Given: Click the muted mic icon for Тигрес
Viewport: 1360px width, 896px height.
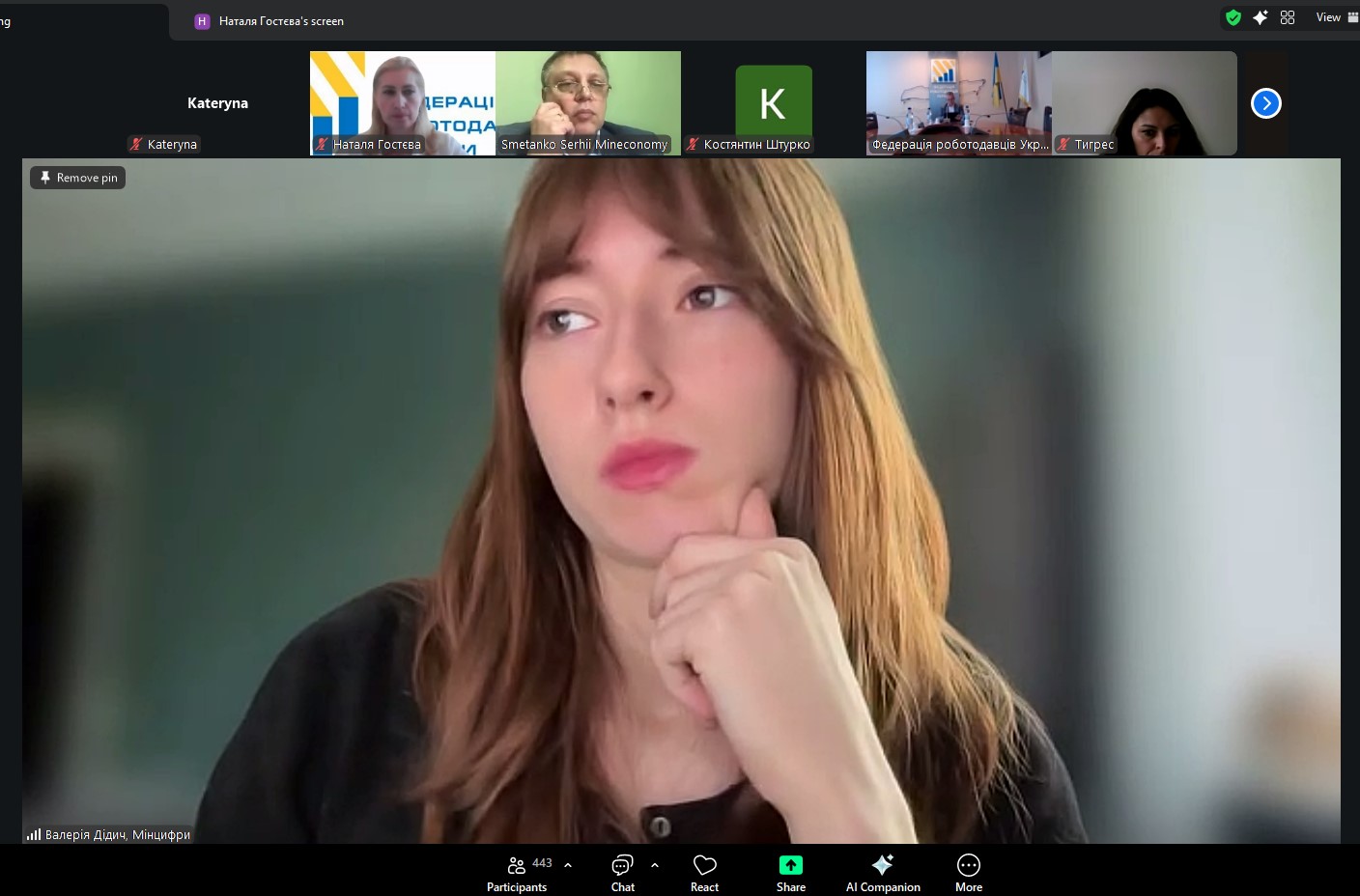Looking at the screenshot, I should tap(1063, 144).
